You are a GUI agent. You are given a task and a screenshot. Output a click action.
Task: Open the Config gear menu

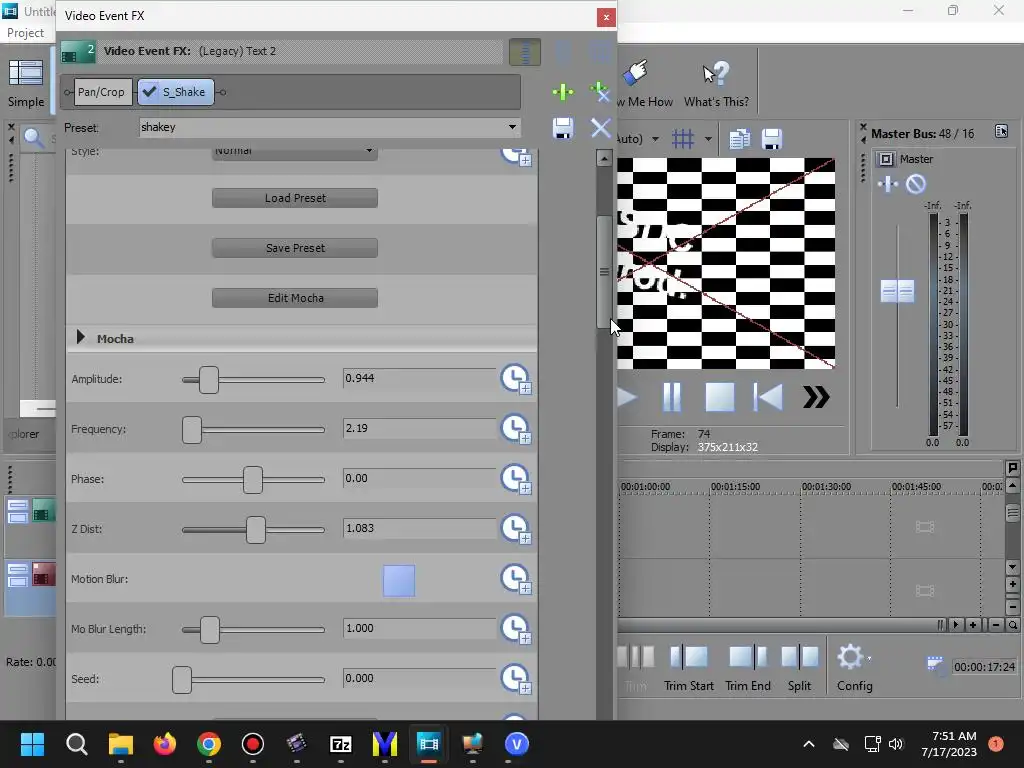click(x=854, y=668)
